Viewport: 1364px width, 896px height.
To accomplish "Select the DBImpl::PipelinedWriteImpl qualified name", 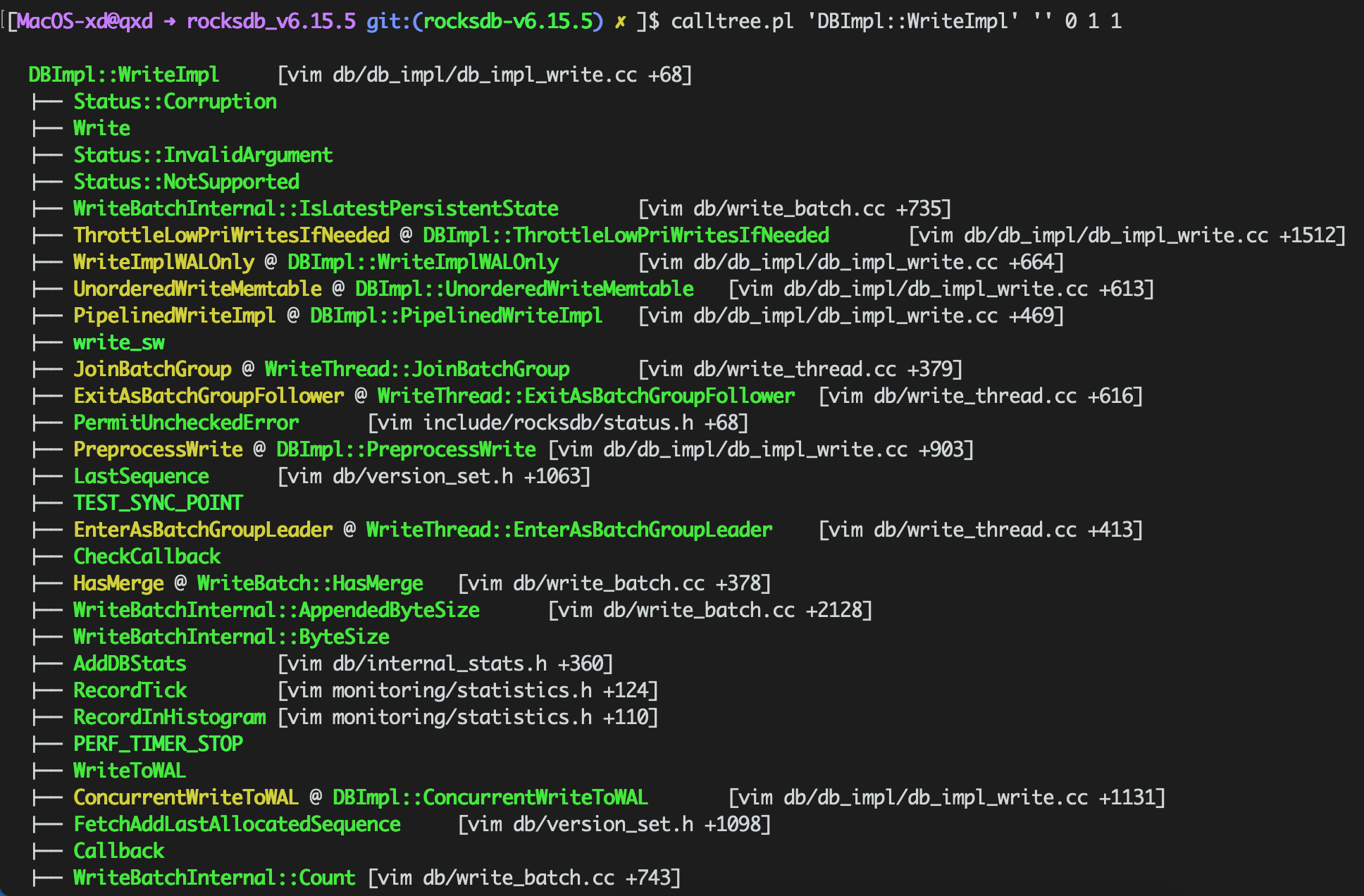I will coord(457,316).
